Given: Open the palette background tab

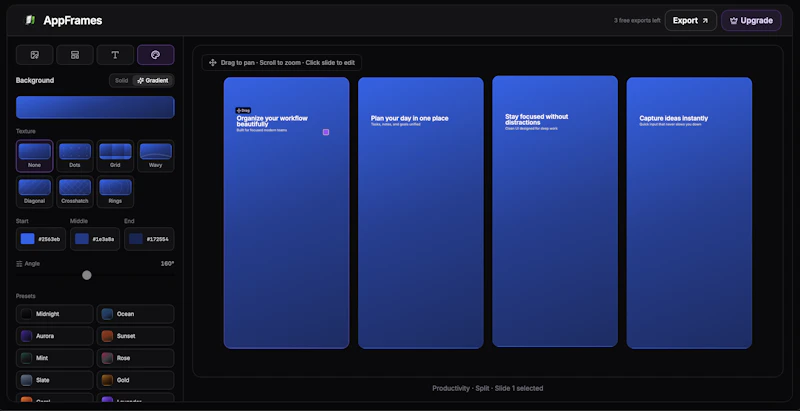Looking at the screenshot, I should (x=156, y=55).
